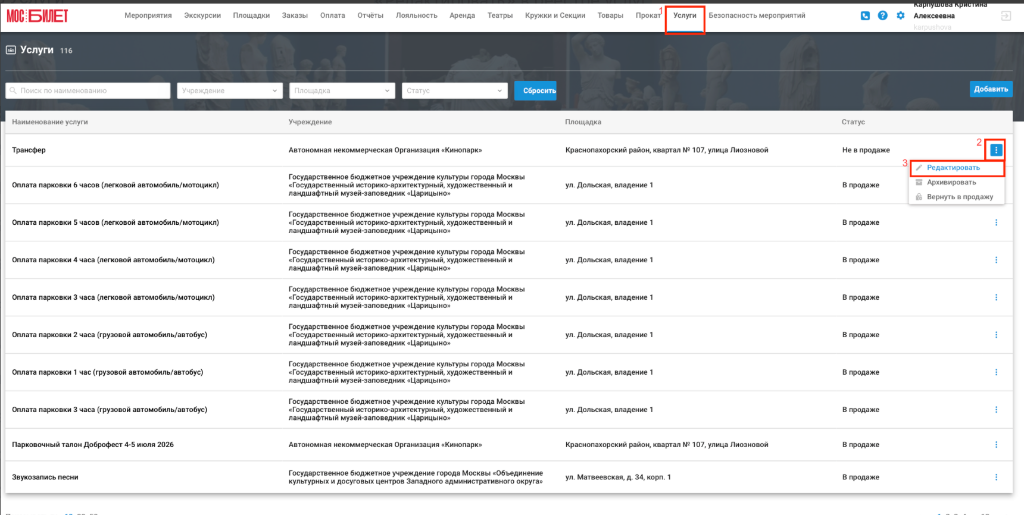Open the settings gear icon
This screenshot has width=1024, height=515.
coord(901,15)
